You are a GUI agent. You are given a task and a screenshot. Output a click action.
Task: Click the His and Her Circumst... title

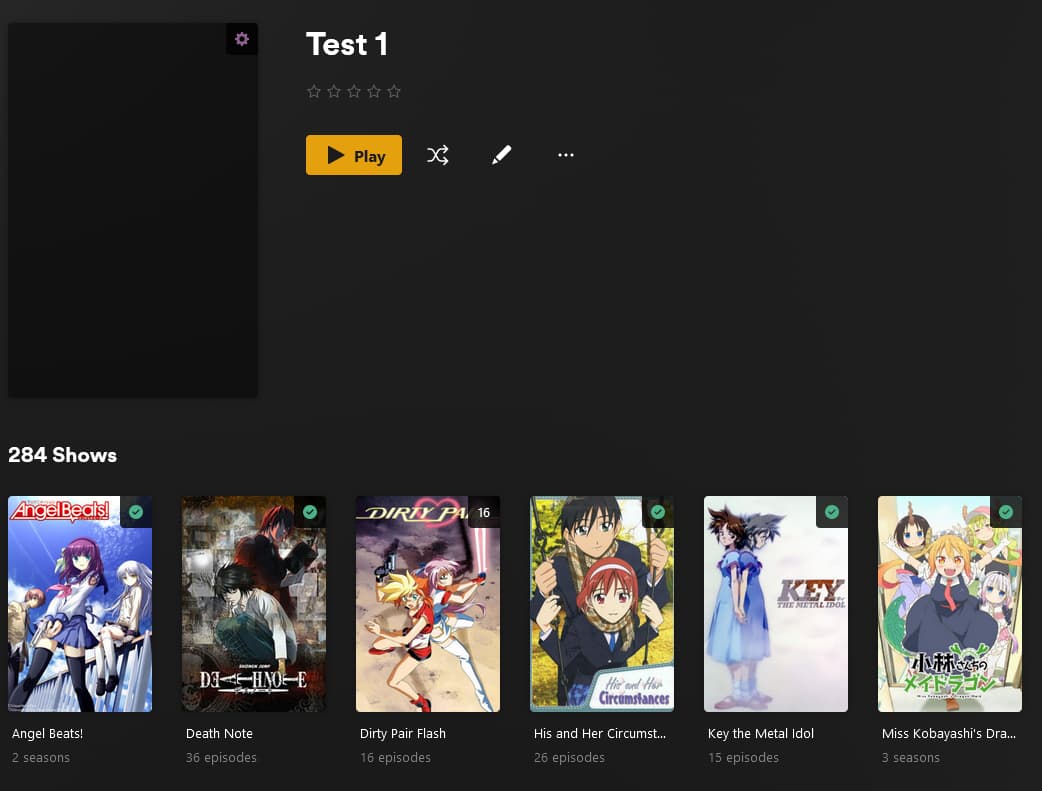599,733
